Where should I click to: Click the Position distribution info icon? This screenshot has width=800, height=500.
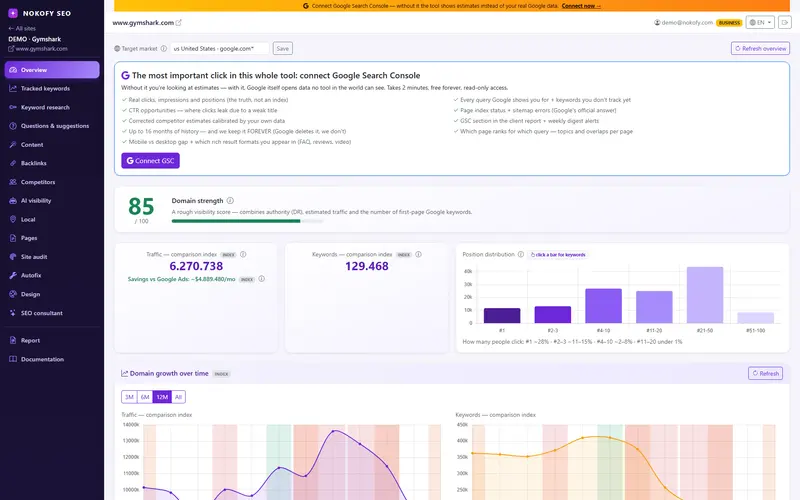(x=521, y=254)
